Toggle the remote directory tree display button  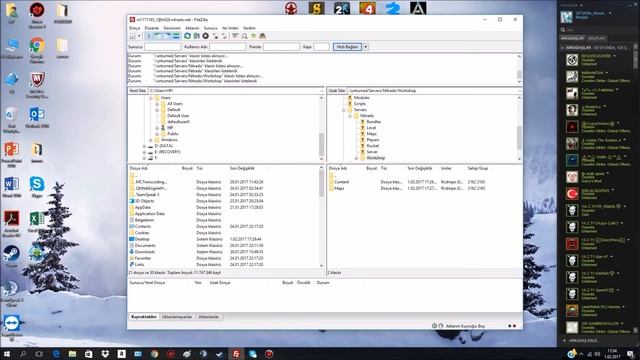[x=167, y=36]
